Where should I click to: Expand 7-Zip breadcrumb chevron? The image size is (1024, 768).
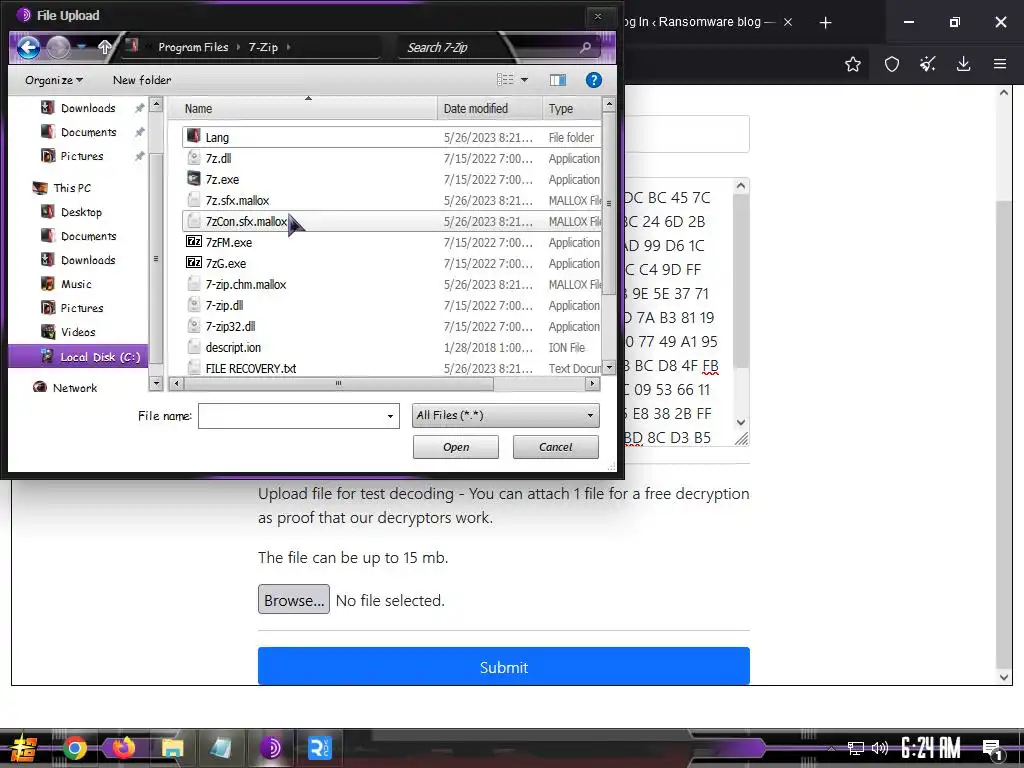tap(289, 47)
